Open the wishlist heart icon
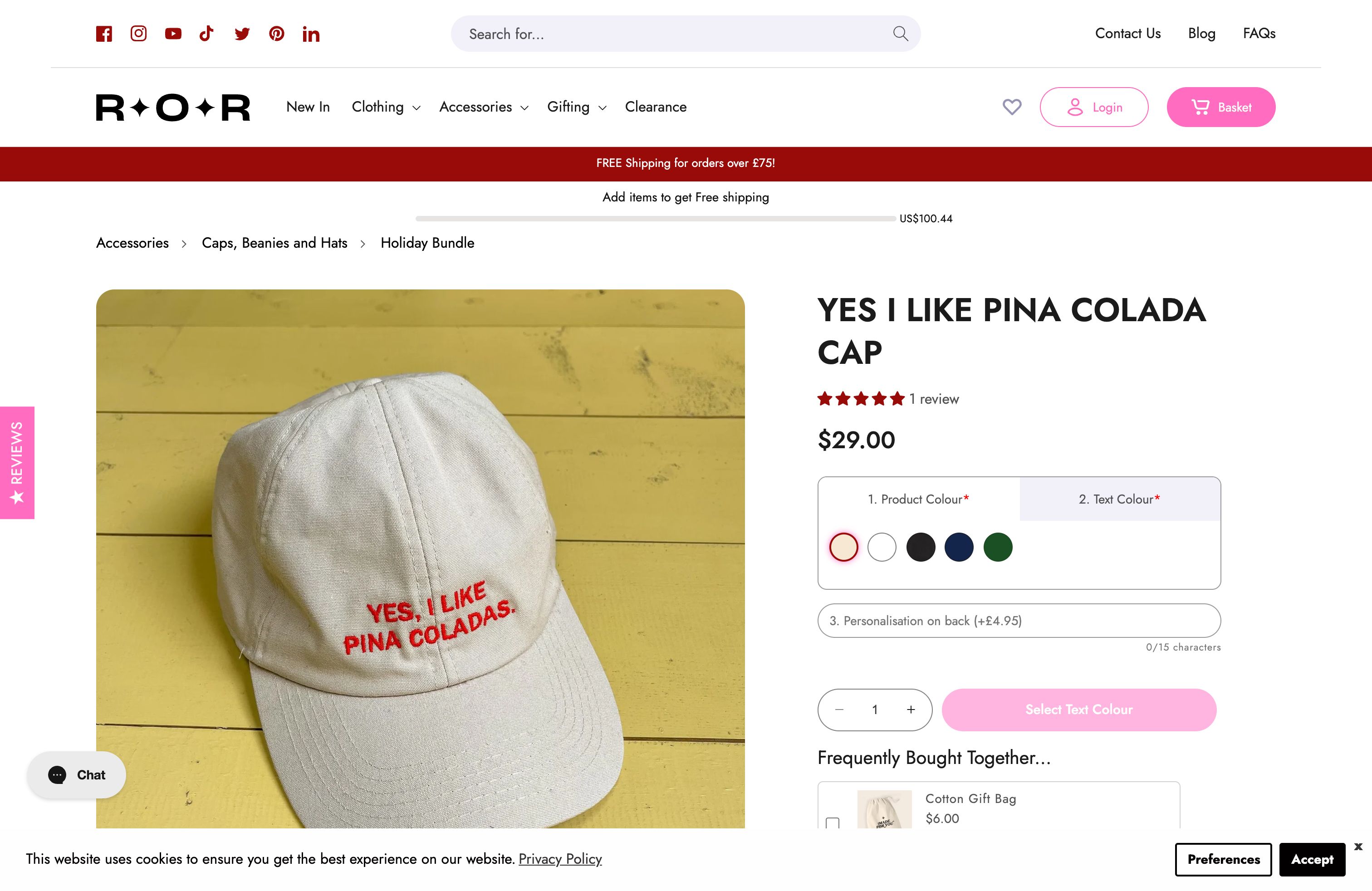The width and height of the screenshot is (1372, 891). click(x=1012, y=107)
